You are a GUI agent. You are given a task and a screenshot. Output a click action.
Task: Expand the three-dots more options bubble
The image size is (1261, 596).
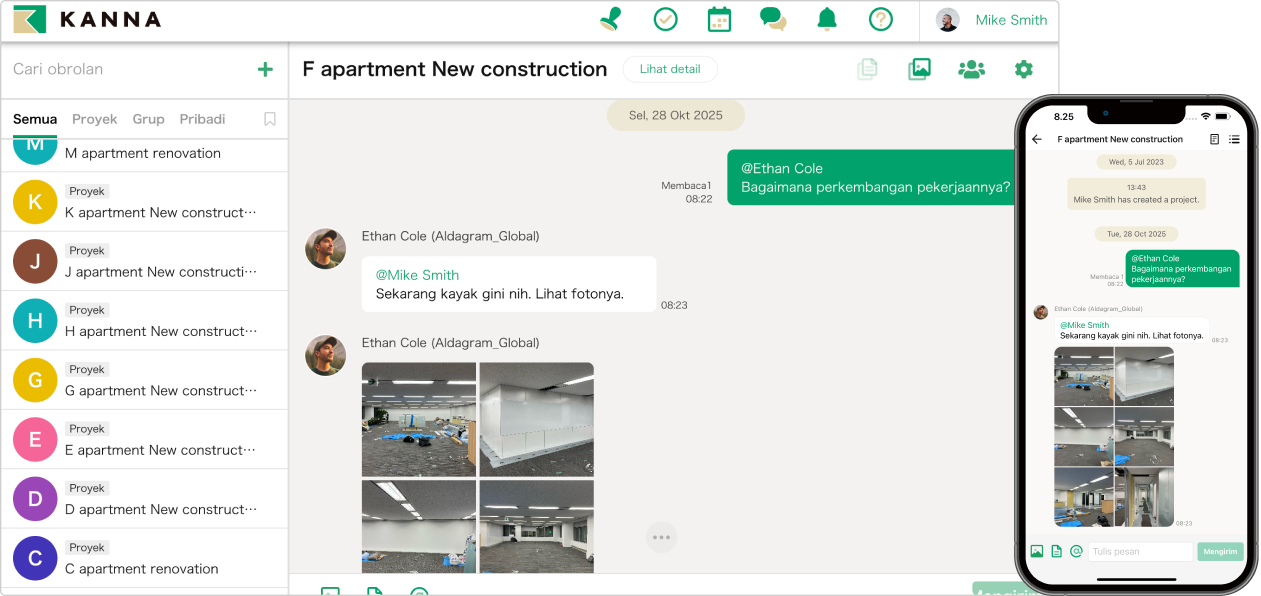coord(661,537)
